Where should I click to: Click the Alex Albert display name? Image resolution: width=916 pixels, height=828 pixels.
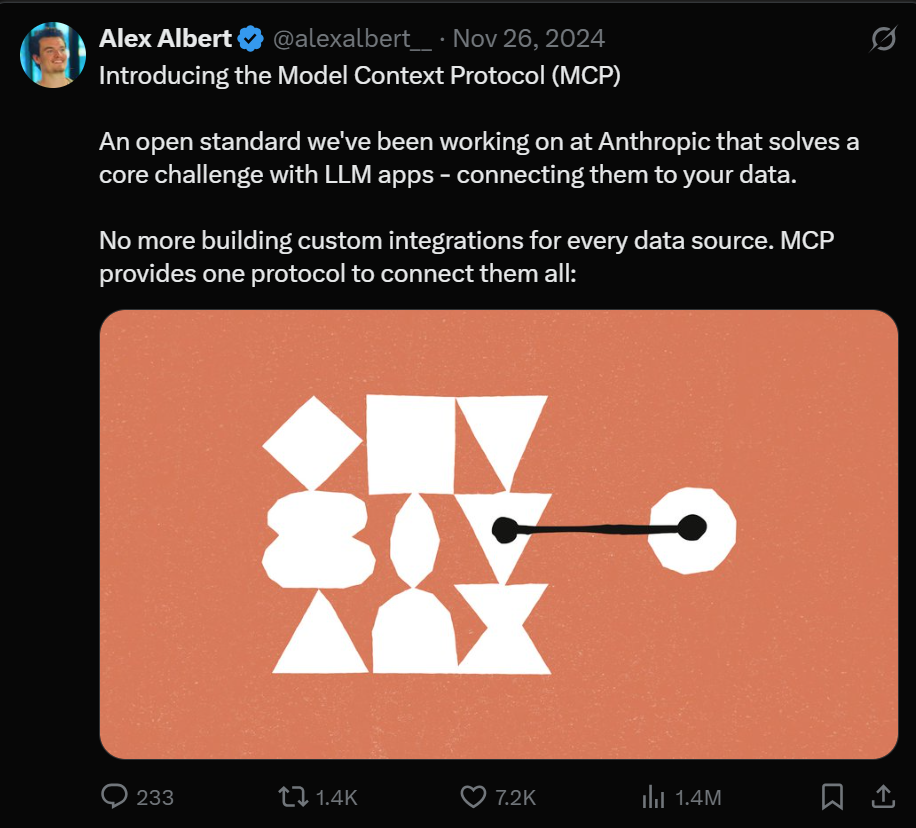[x=166, y=39]
